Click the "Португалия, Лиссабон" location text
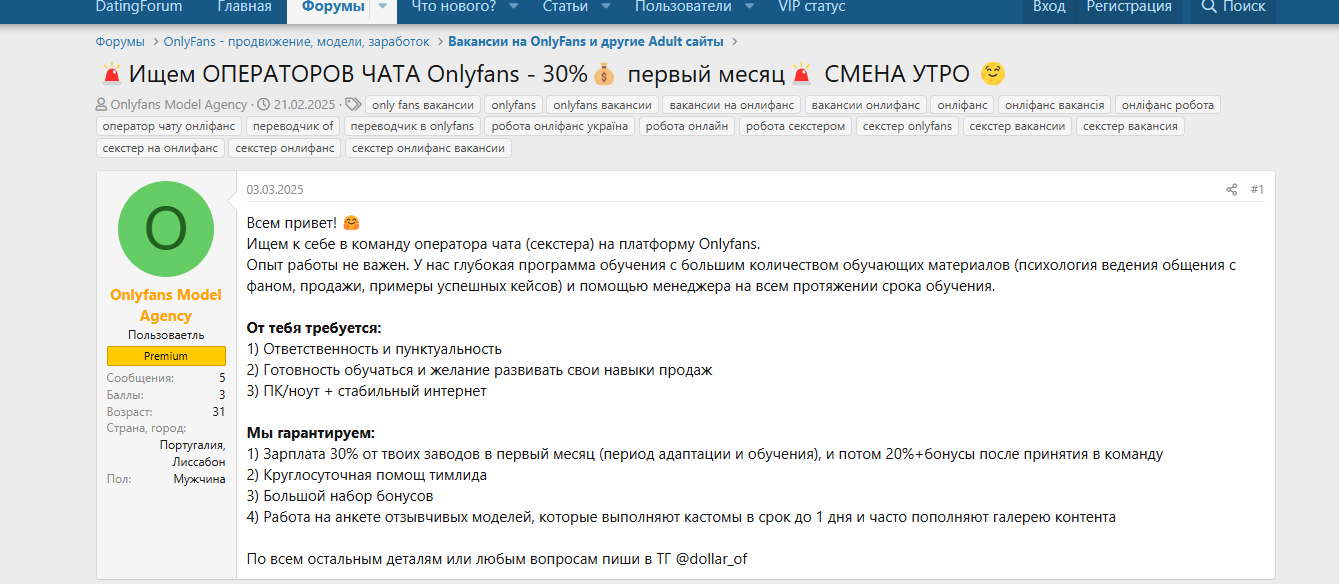This screenshot has height=584, width=1339. 192,454
